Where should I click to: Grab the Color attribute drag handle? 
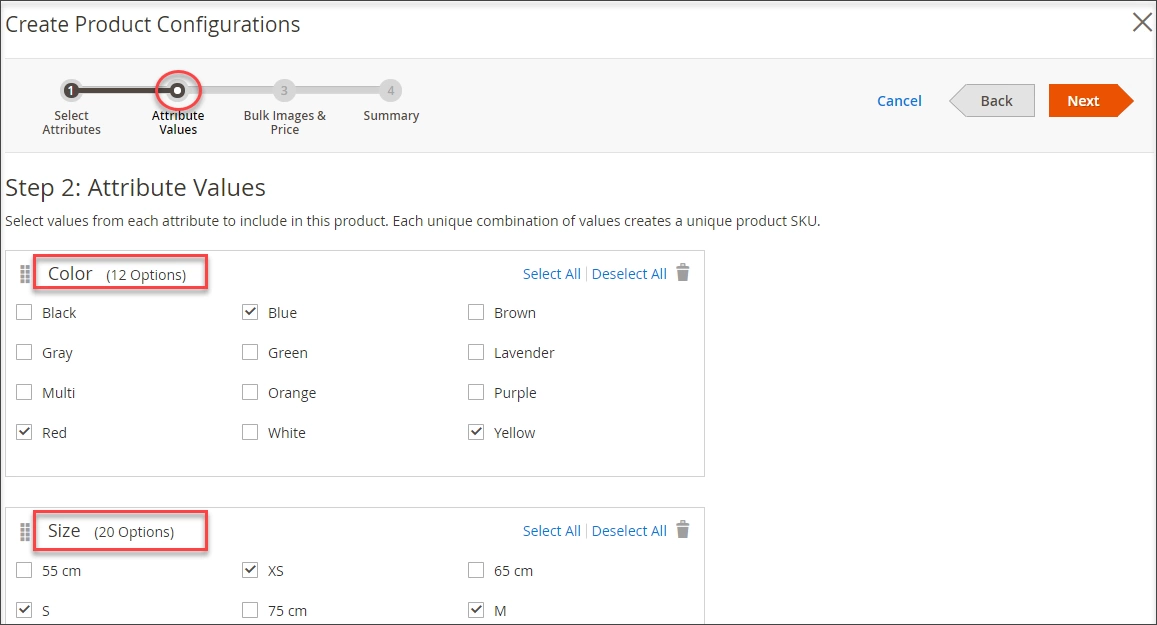pos(24,274)
